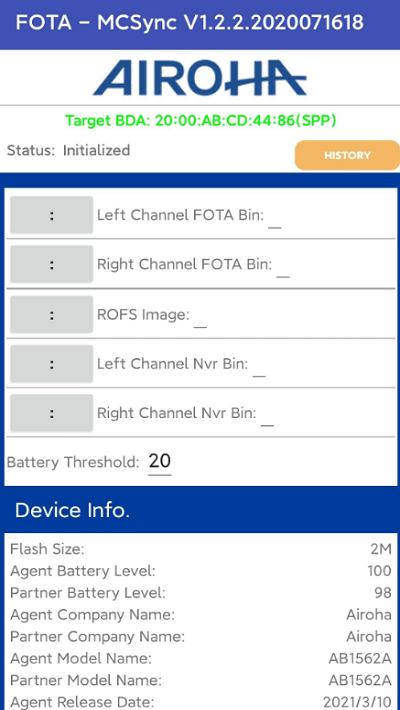
Task: Select the Agent Model Name AB1562A
Action: [x=360, y=658]
